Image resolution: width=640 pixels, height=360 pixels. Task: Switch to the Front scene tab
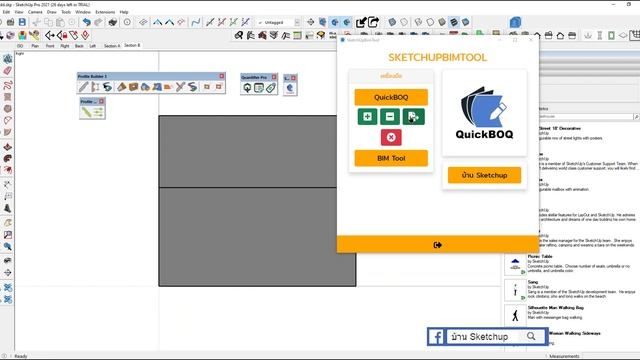click(50, 46)
